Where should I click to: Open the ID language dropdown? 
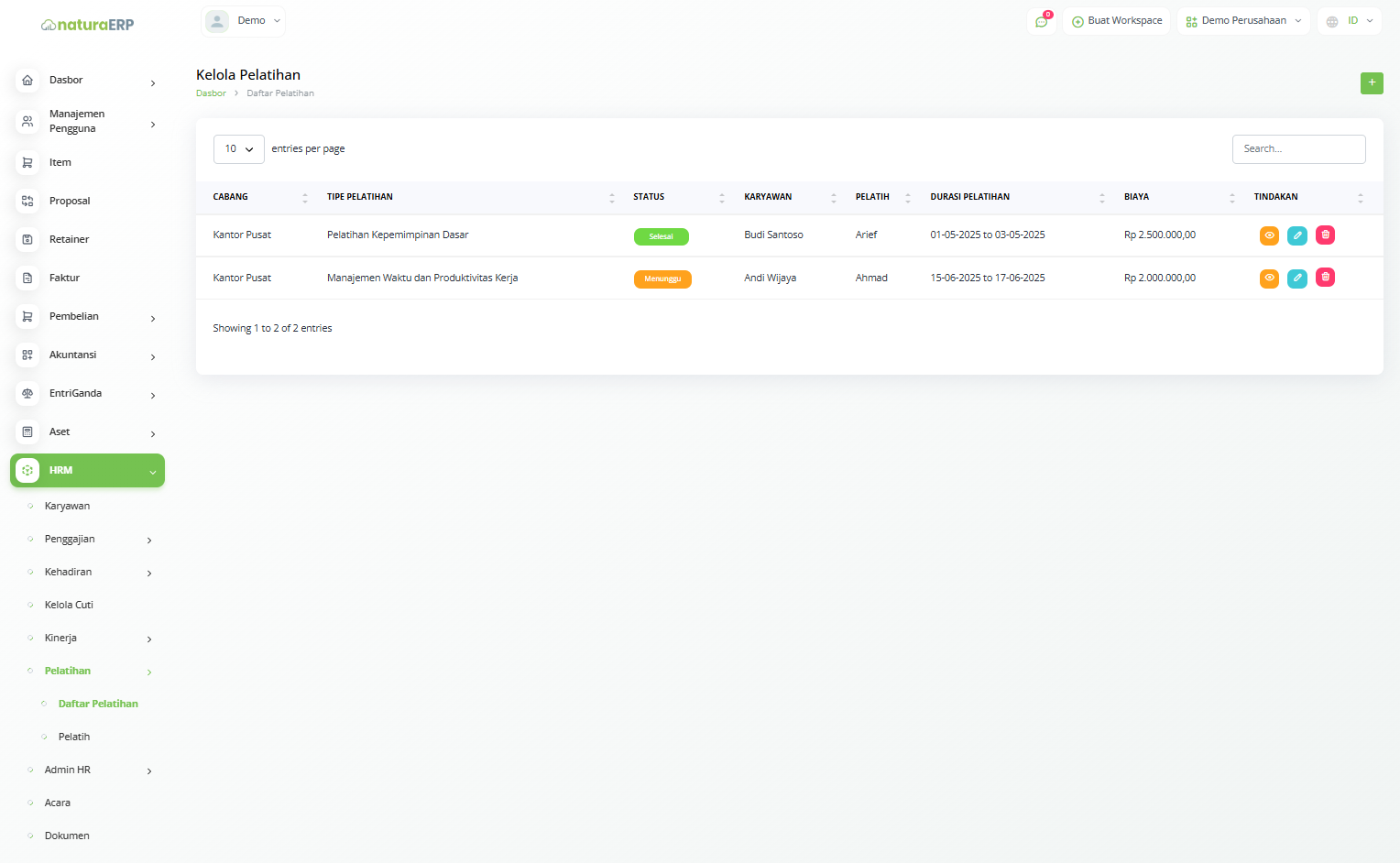[1350, 21]
